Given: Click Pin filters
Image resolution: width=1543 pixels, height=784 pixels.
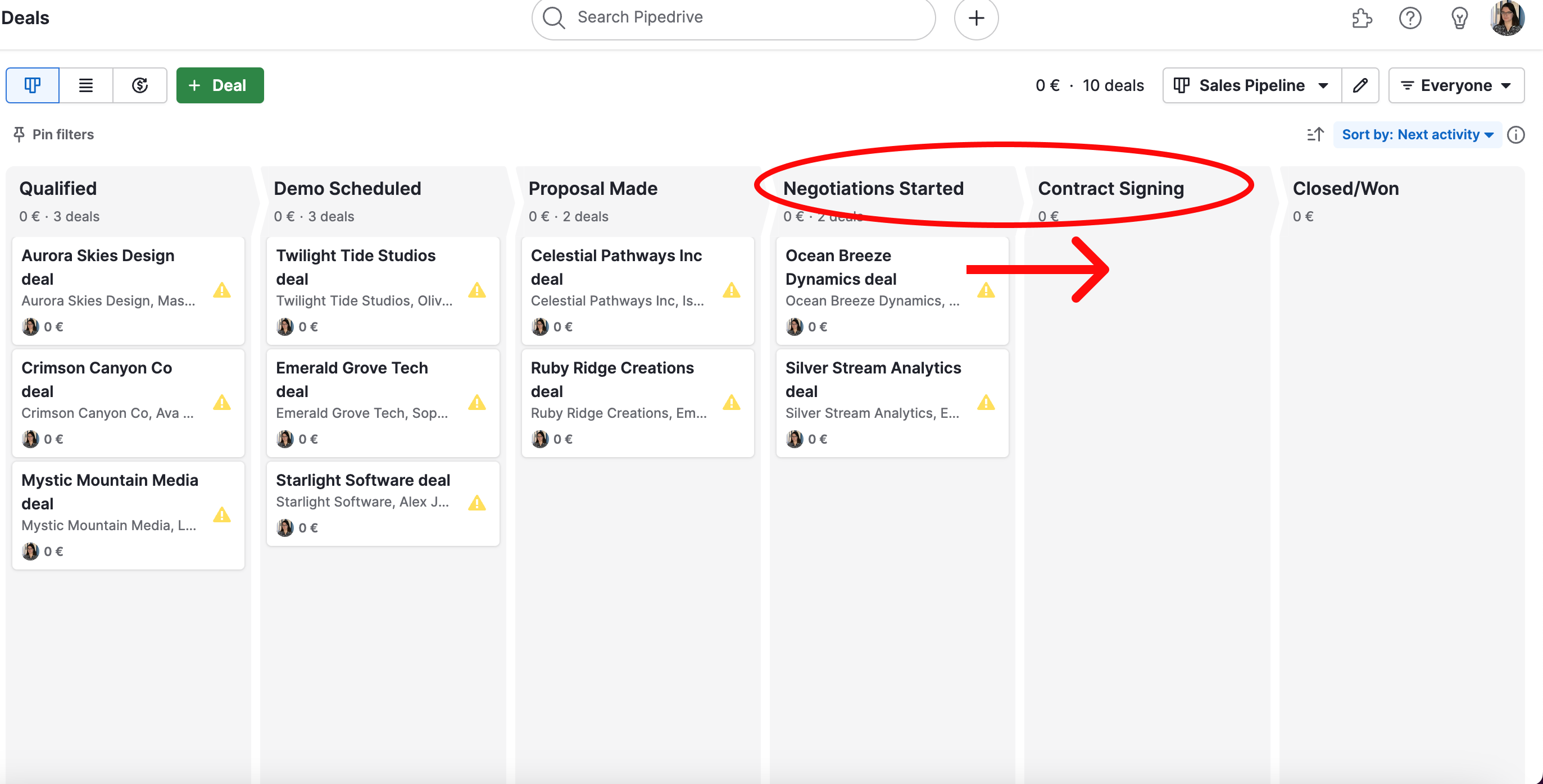Looking at the screenshot, I should point(54,135).
